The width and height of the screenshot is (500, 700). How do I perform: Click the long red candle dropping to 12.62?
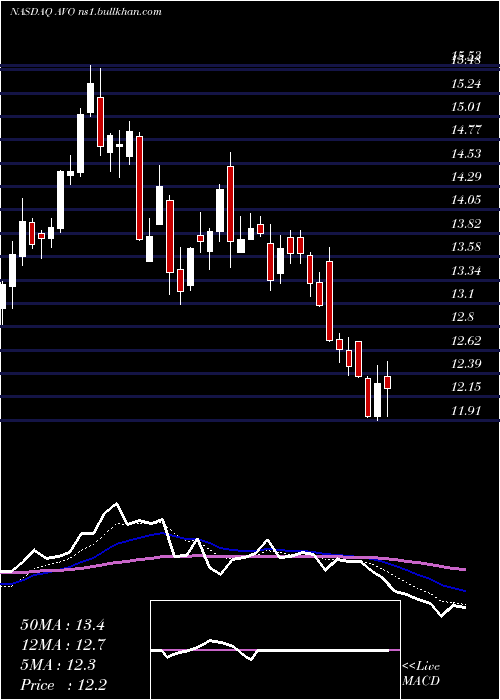point(329,301)
